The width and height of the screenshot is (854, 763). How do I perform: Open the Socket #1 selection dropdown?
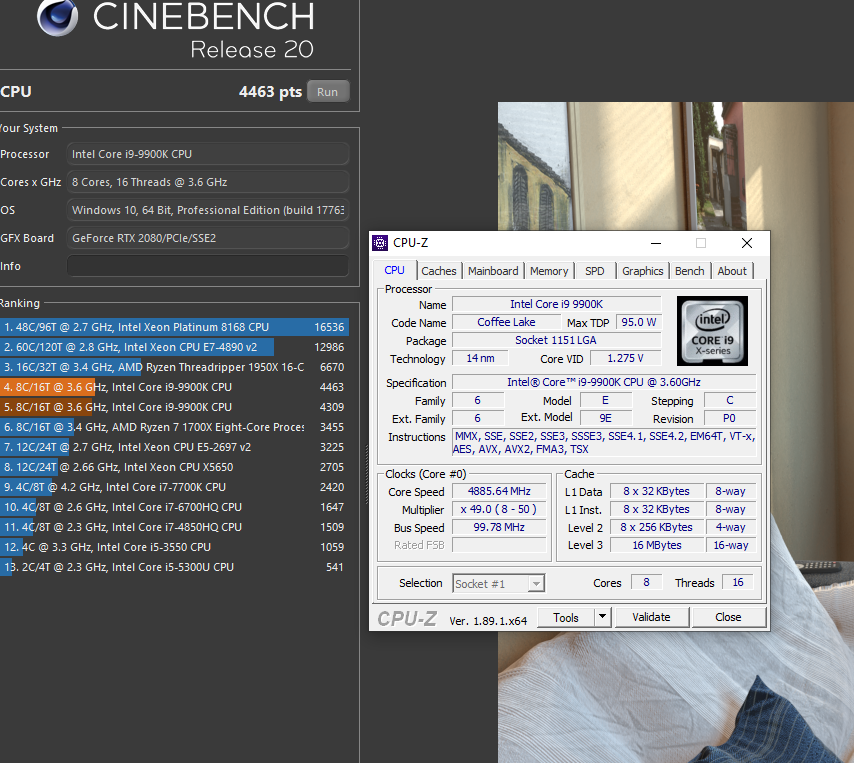498,583
